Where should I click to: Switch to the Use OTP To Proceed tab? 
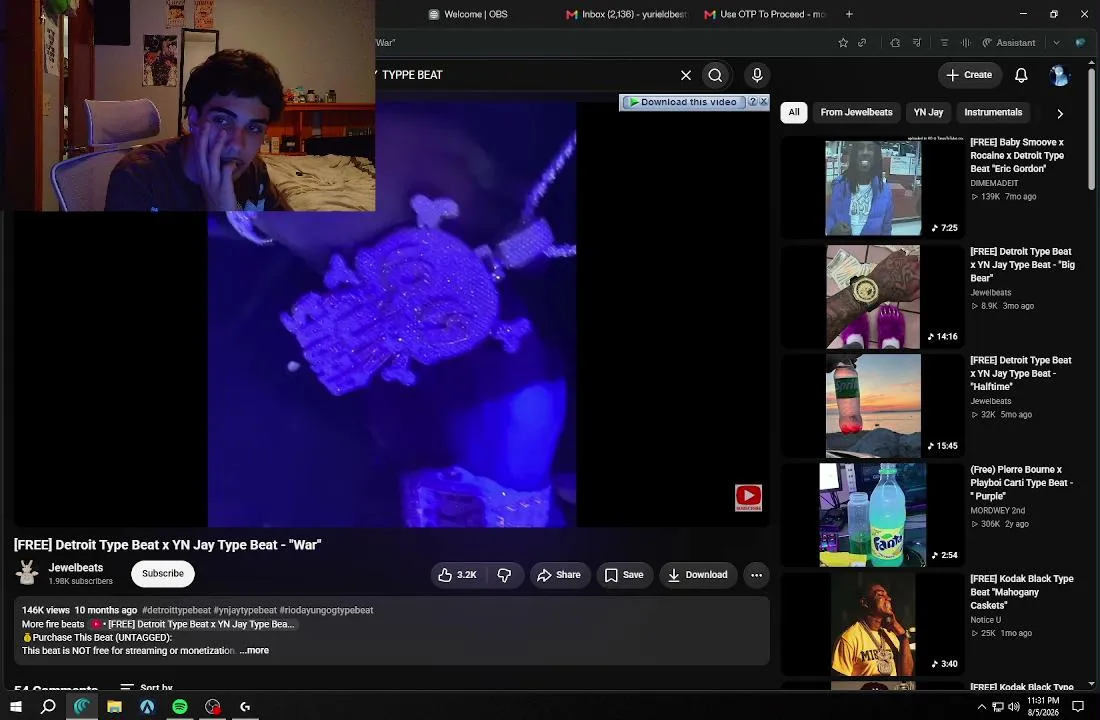[x=765, y=14]
